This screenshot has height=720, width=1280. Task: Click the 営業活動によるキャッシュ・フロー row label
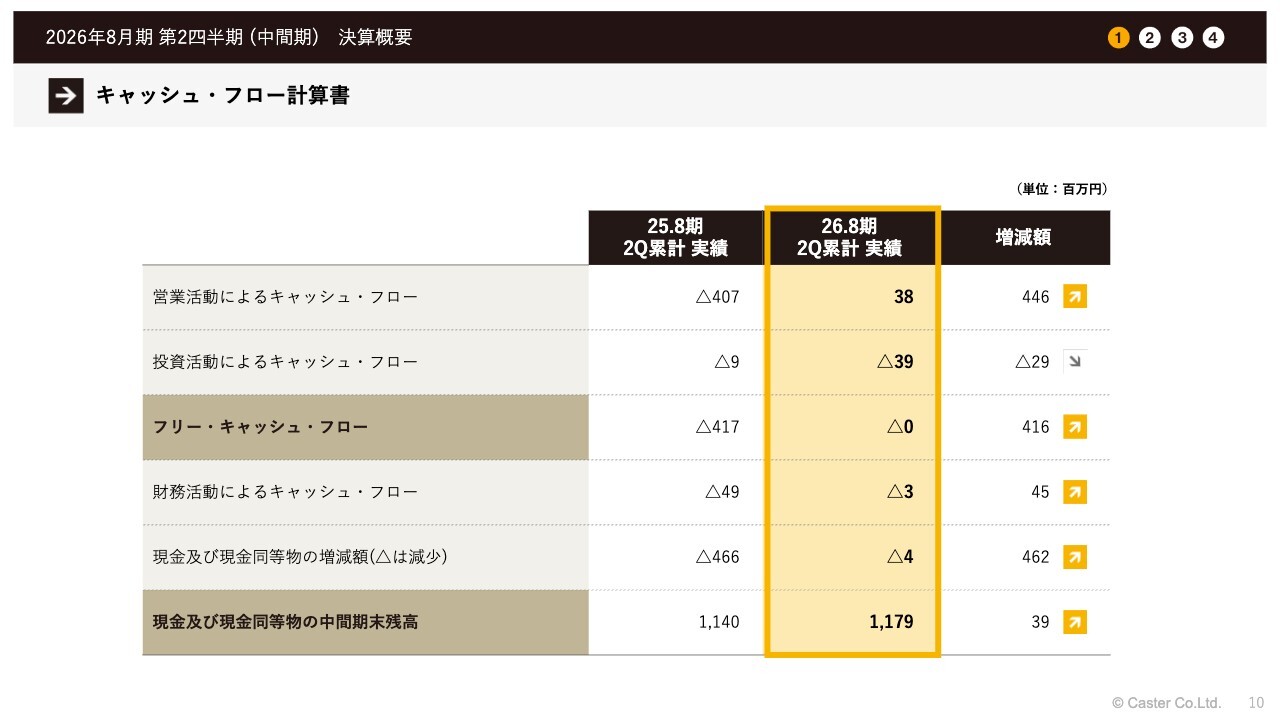pyautogui.click(x=285, y=297)
